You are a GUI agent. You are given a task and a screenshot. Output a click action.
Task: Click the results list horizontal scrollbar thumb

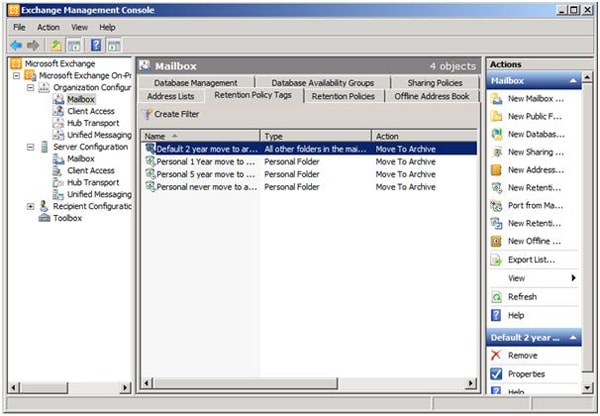point(245,383)
